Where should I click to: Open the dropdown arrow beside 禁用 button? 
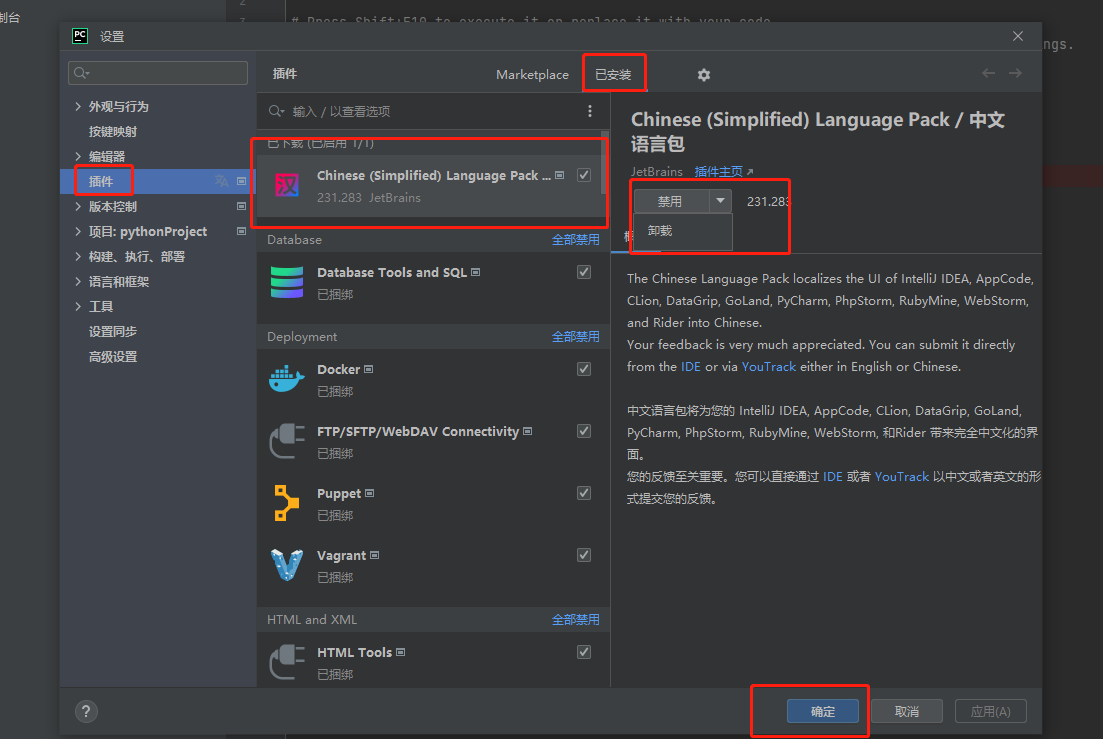click(x=720, y=201)
